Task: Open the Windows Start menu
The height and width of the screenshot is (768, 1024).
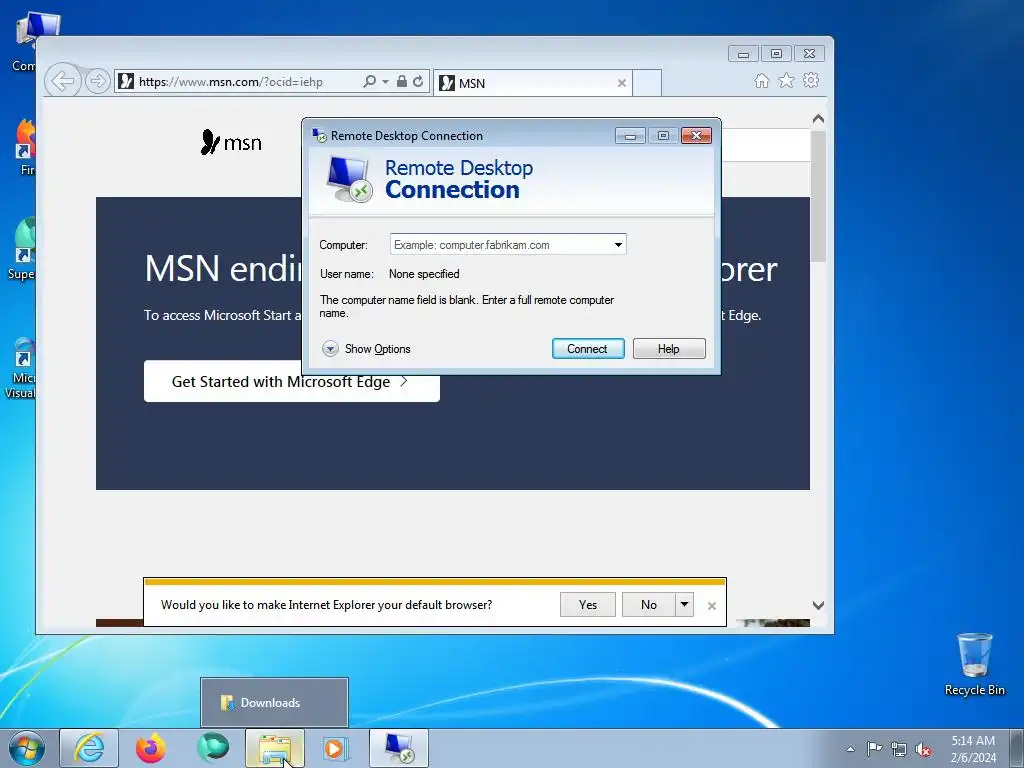Action: [27, 748]
